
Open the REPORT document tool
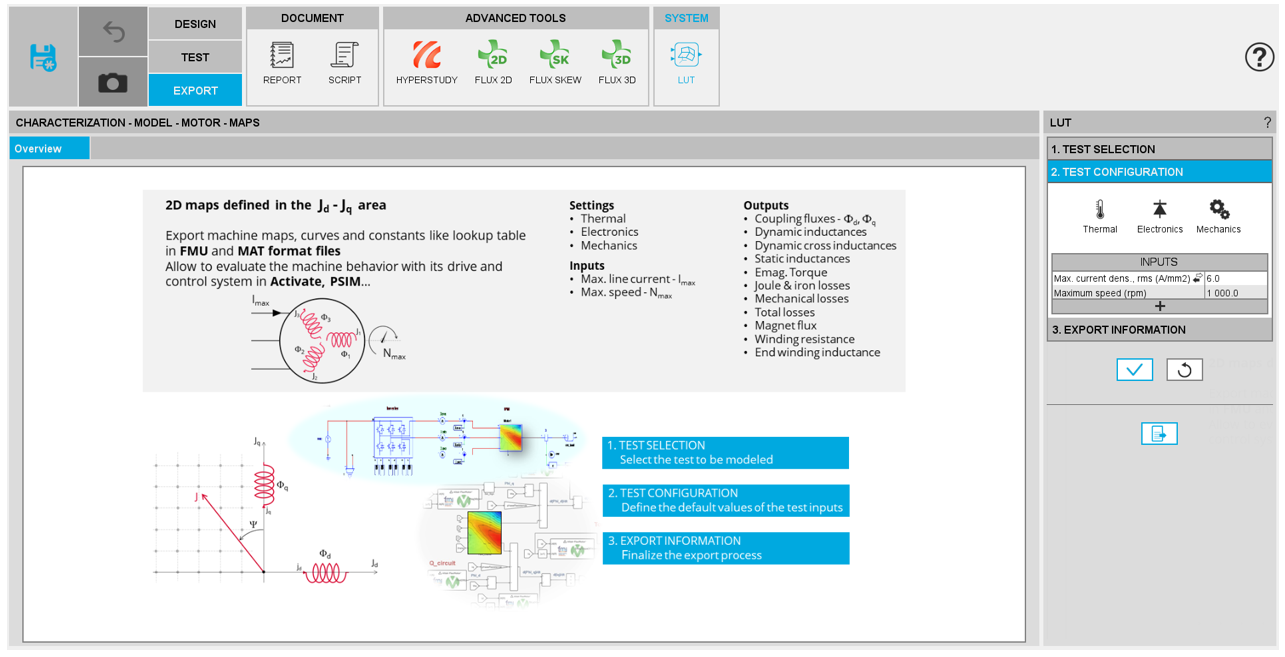(x=282, y=63)
